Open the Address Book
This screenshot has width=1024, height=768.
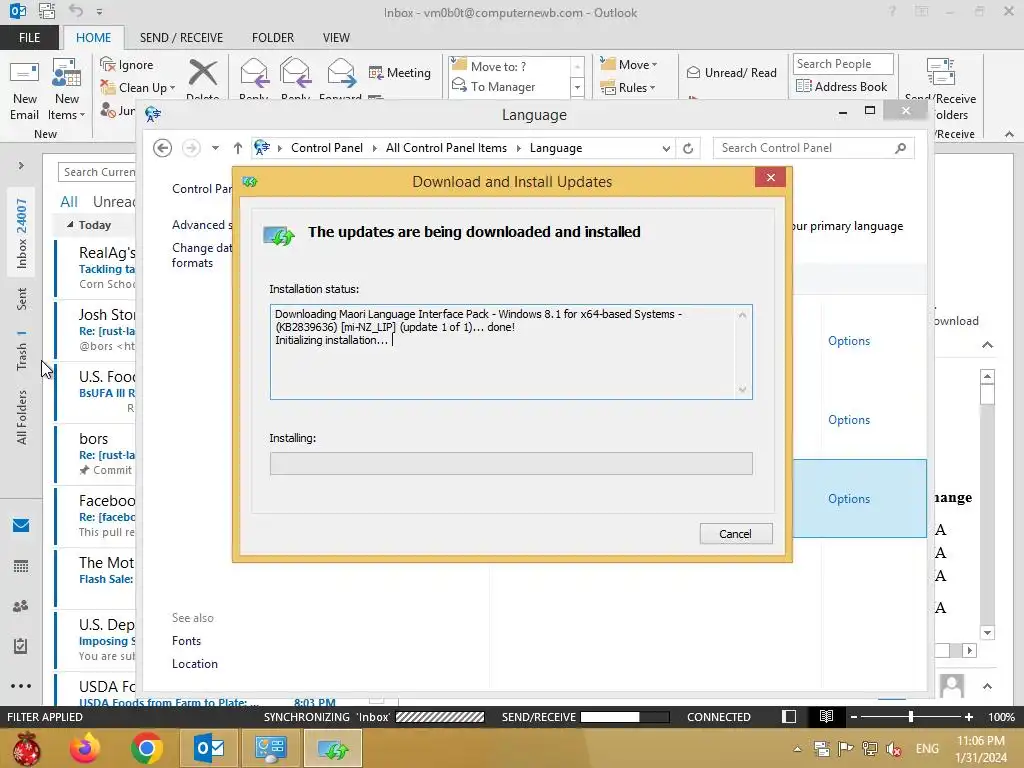coord(841,86)
